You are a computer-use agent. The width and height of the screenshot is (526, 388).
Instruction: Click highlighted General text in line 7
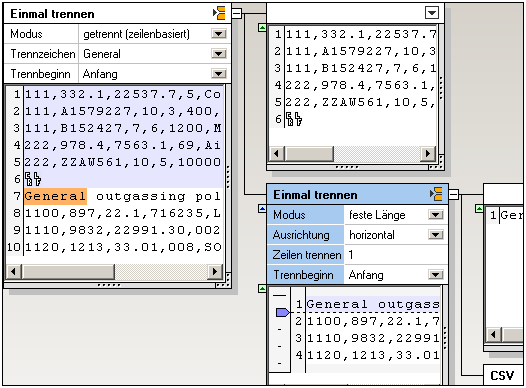(x=55, y=196)
